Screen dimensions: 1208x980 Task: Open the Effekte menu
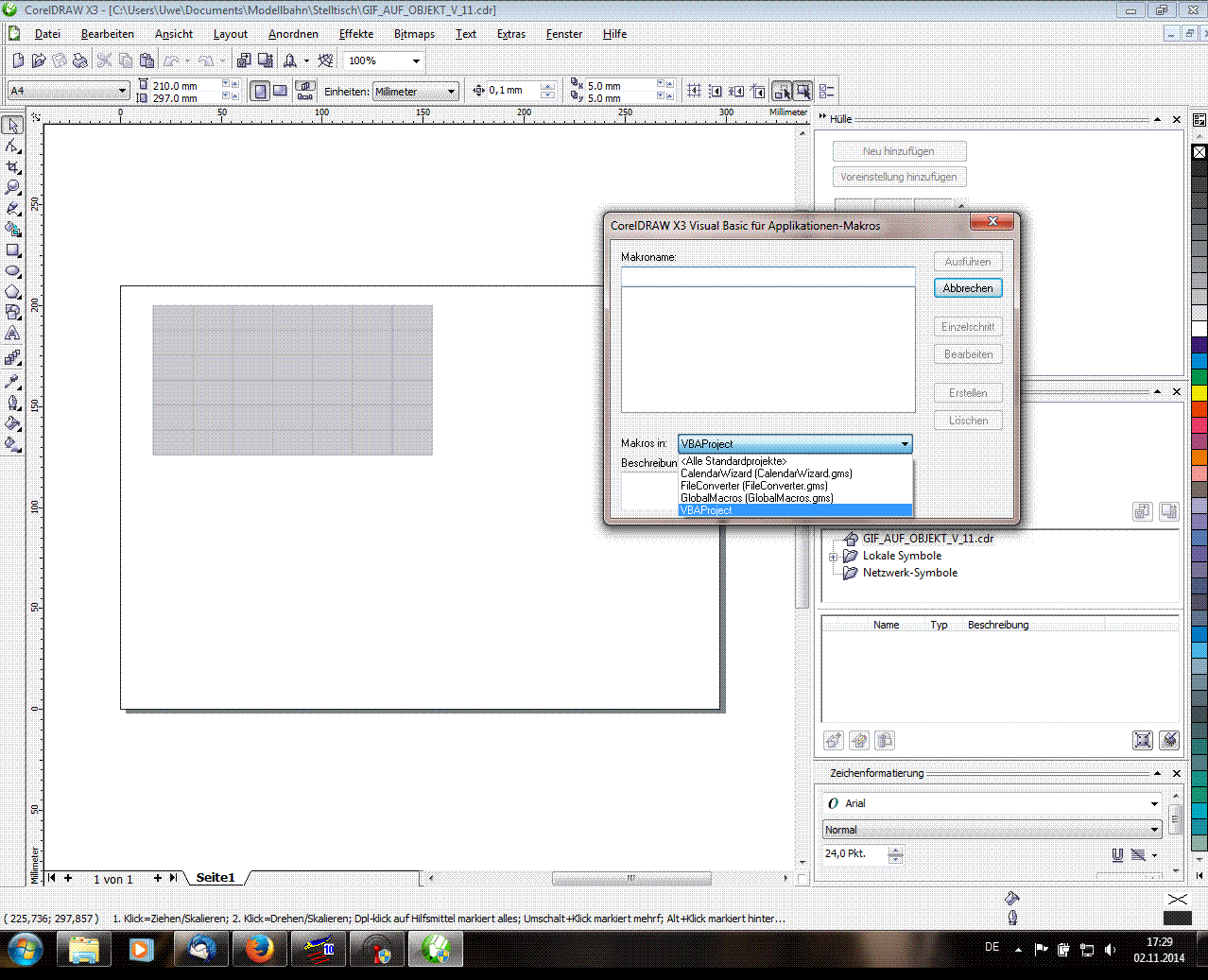tap(355, 34)
